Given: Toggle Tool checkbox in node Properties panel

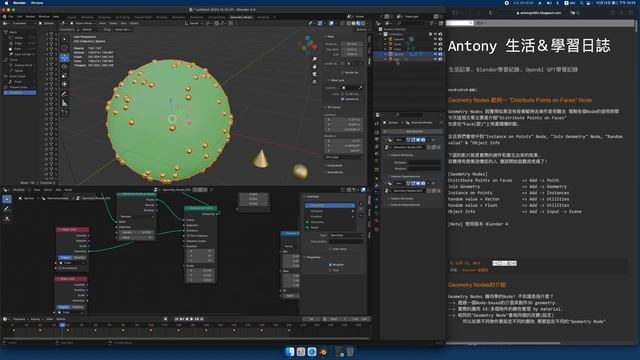Looking at the screenshot, I should click(330, 270).
